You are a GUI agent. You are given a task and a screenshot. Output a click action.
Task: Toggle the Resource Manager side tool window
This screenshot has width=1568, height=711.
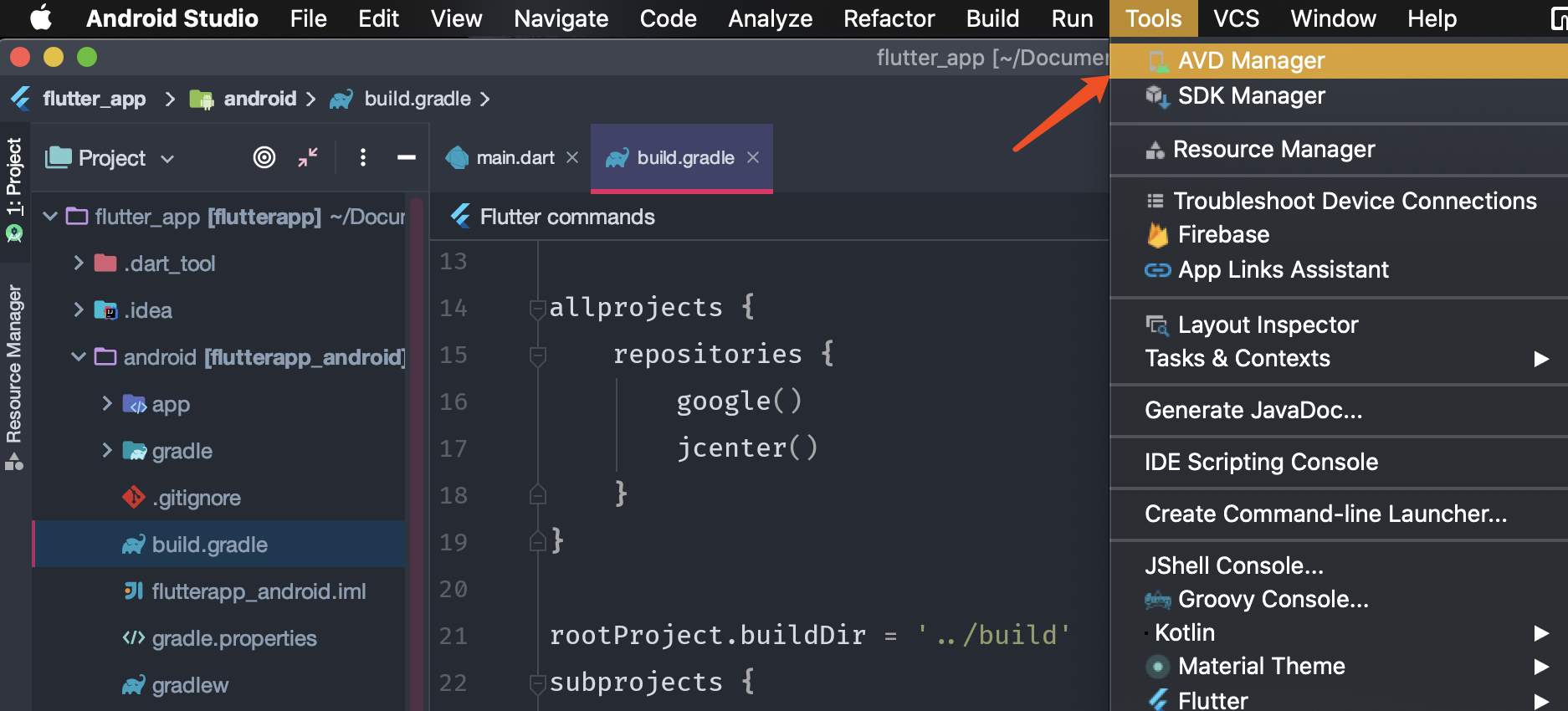coord(14,376)
